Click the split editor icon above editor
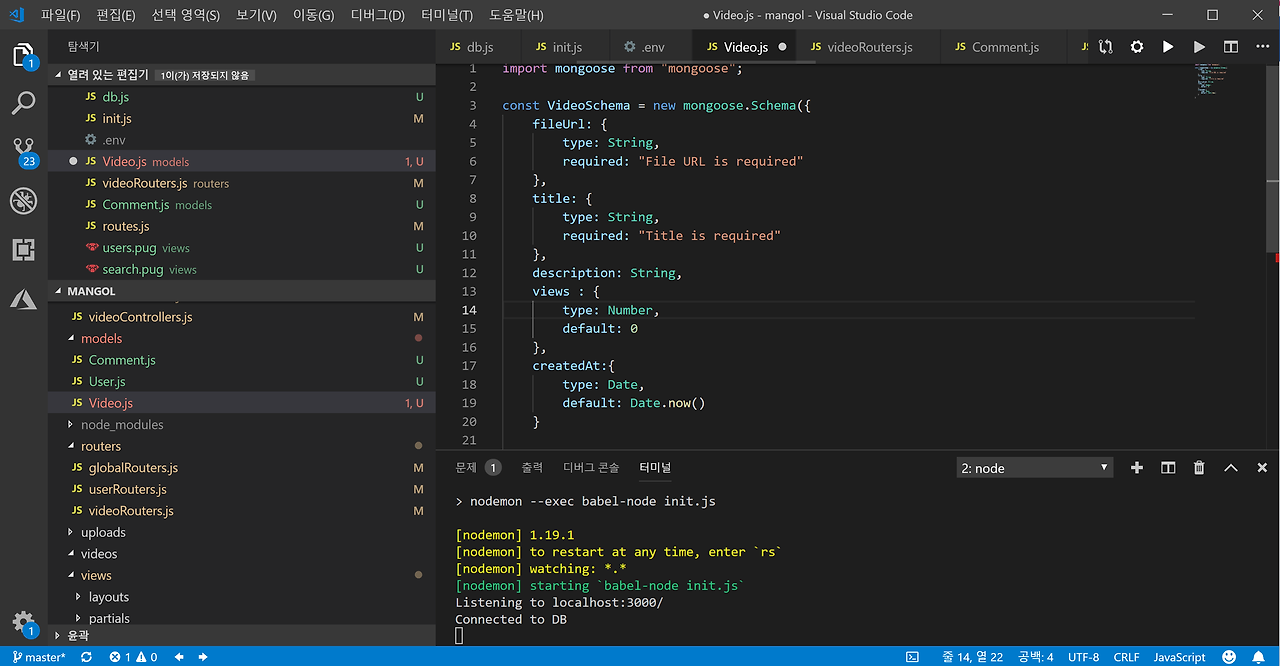 (1231, 47)
